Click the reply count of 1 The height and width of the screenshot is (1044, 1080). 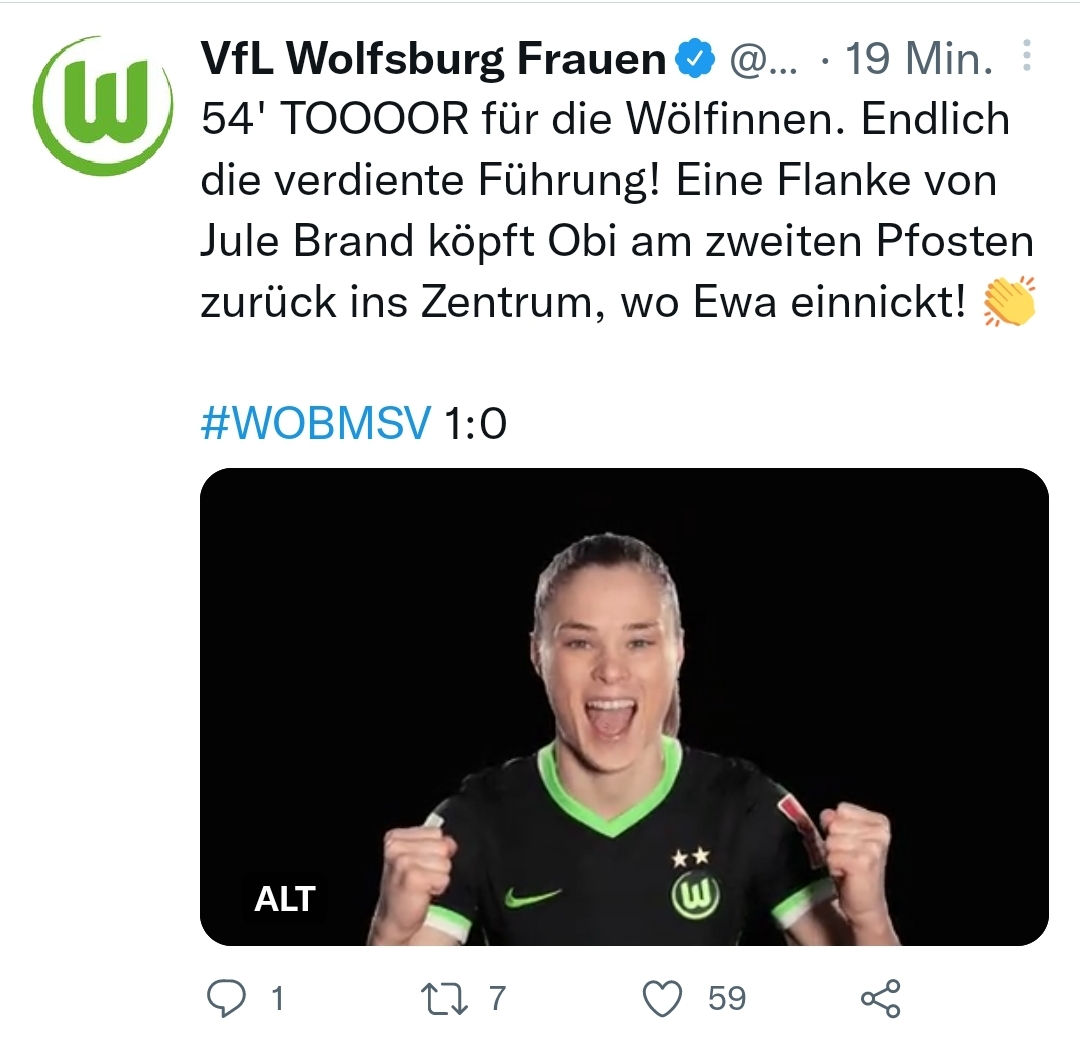tap(278, 999)
